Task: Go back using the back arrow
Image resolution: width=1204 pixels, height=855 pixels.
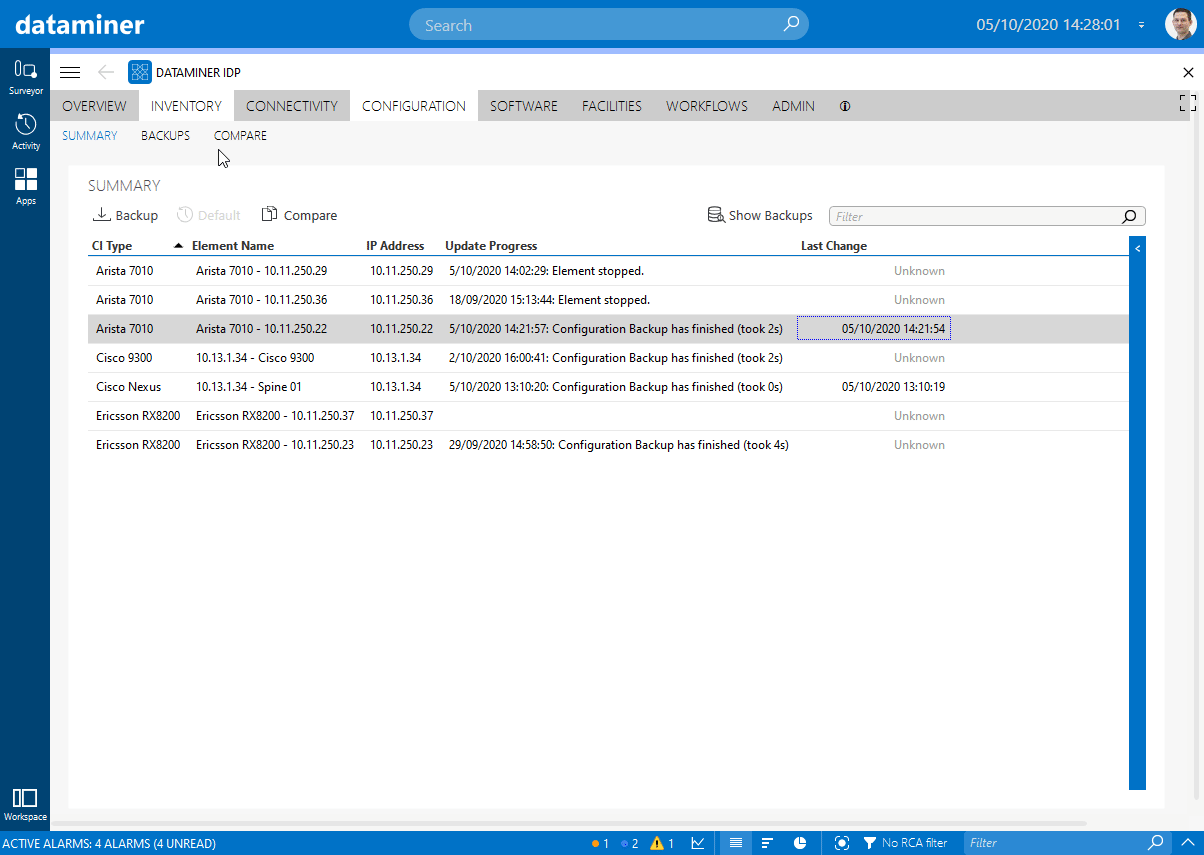Action: point(106,72)
